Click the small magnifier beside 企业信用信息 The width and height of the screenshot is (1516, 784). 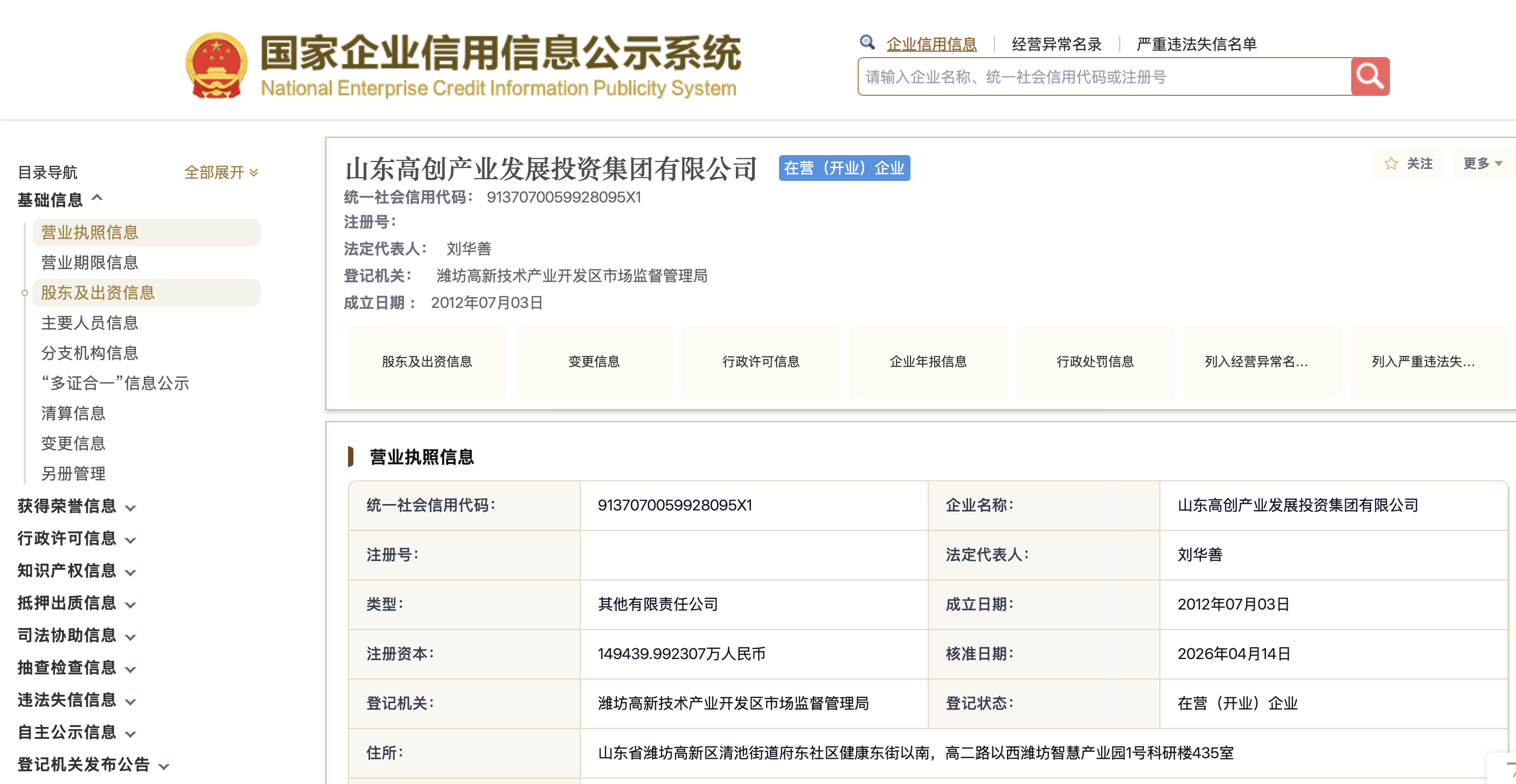pos(866,43)
